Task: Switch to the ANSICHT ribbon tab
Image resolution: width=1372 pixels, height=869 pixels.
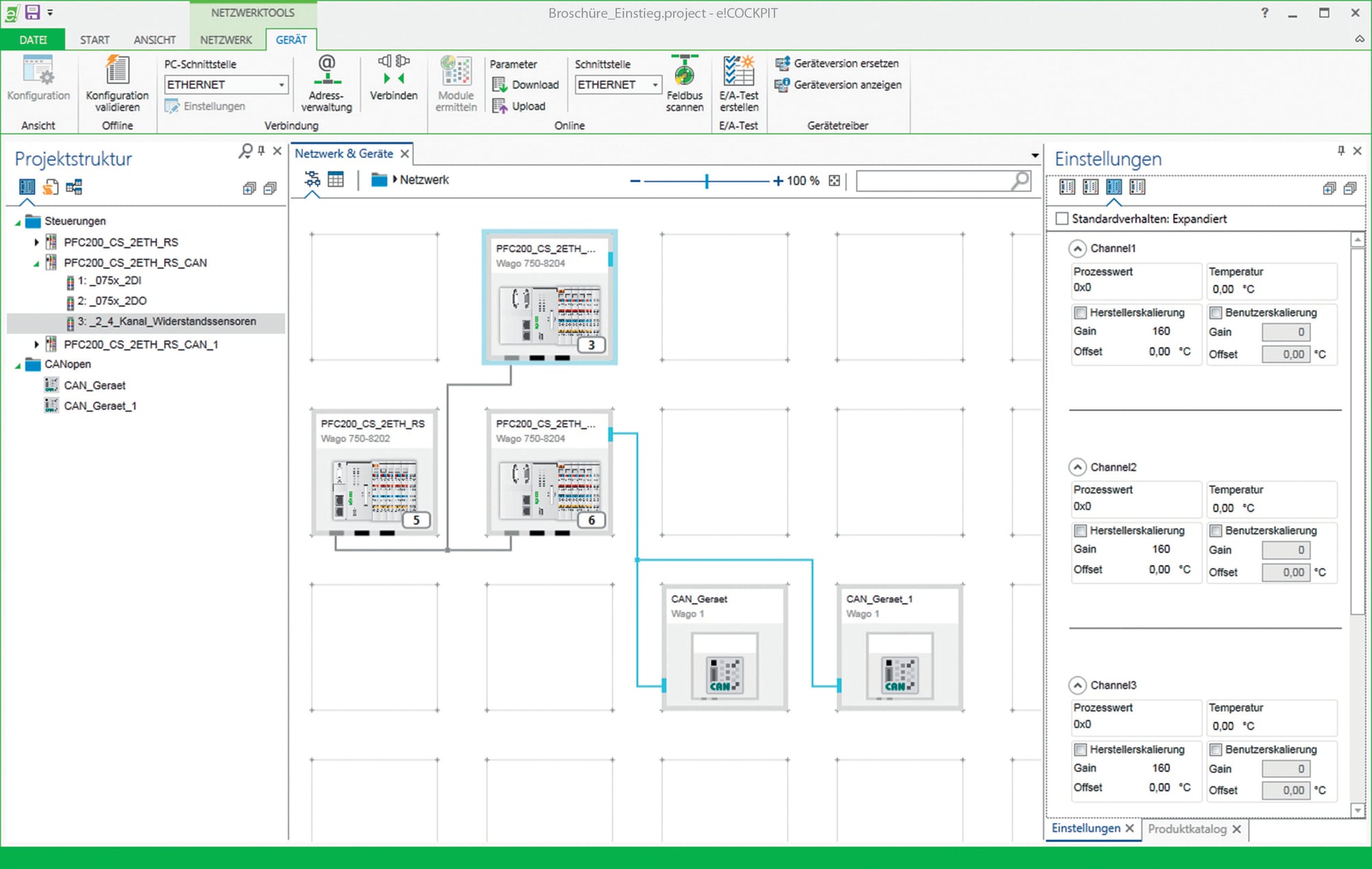Action: coord(154,40)
